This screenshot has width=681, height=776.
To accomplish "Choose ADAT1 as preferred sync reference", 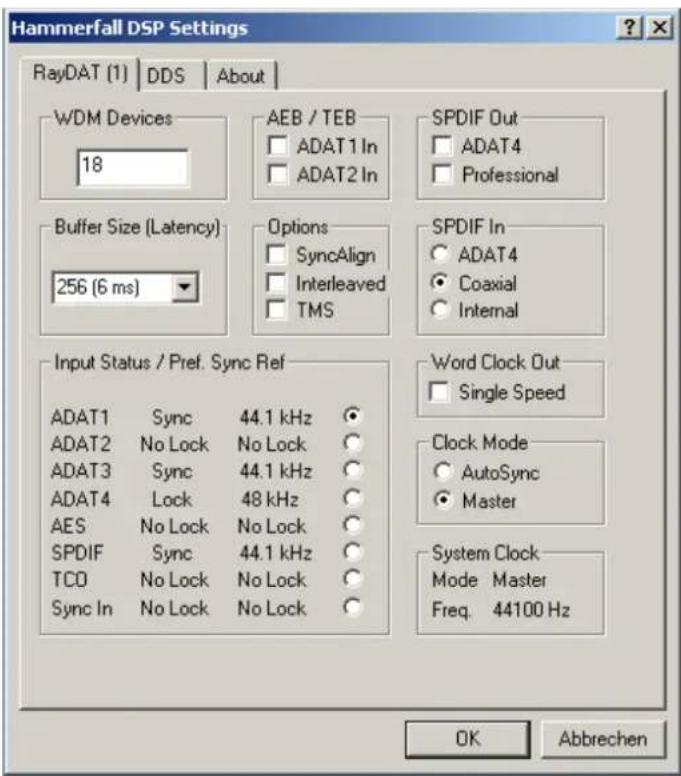I will 353,416.
